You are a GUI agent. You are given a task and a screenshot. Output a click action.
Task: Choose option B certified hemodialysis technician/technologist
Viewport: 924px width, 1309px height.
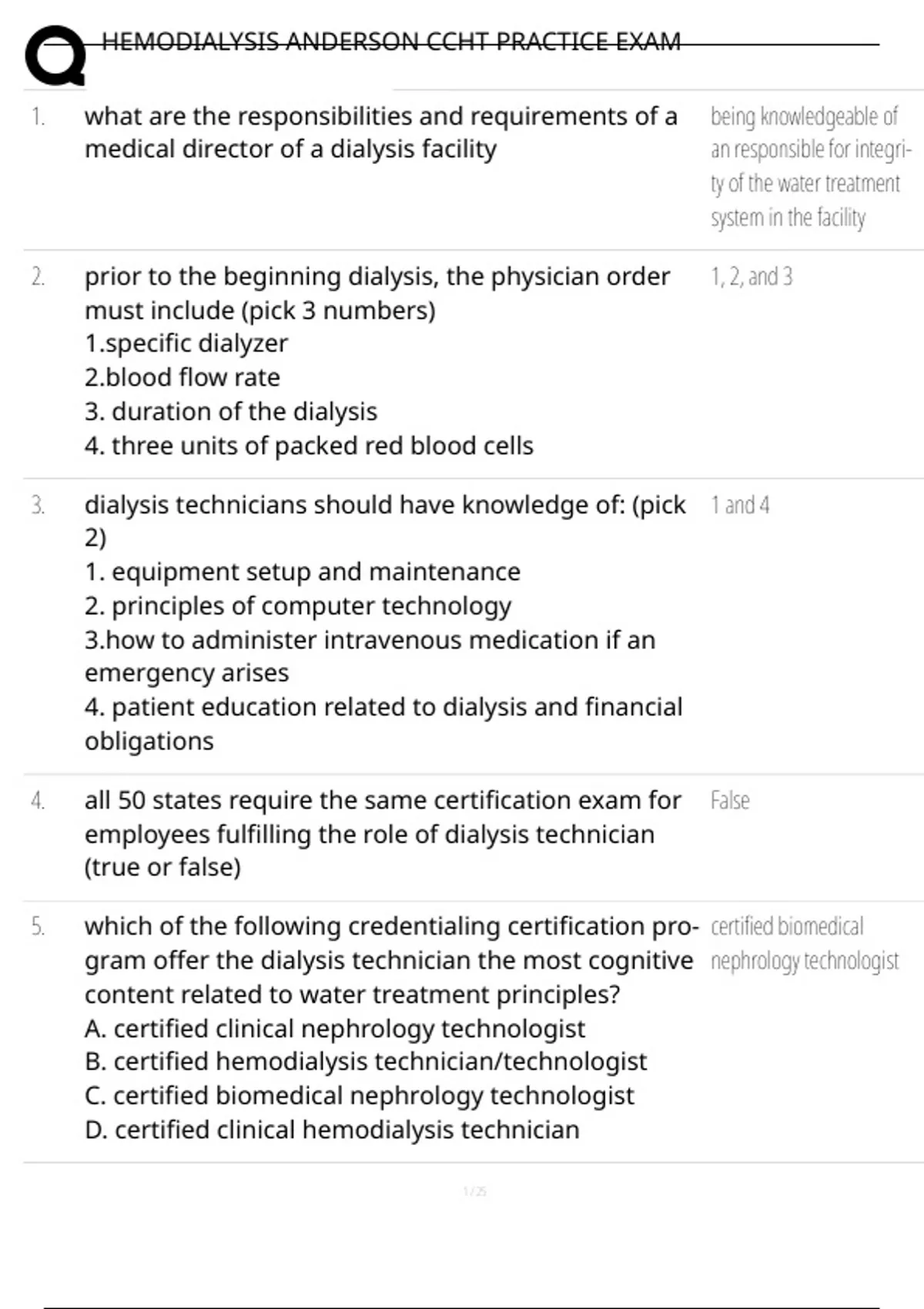tap(366, 1062)
